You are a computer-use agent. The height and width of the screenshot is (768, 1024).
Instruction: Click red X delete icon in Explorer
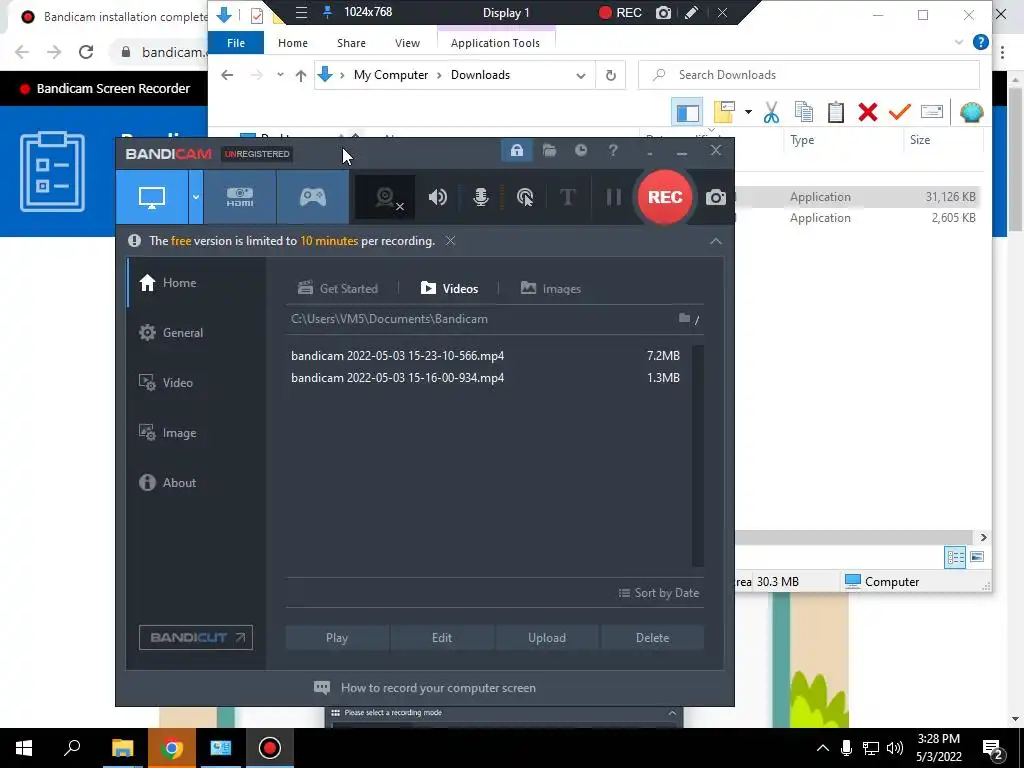868,112
